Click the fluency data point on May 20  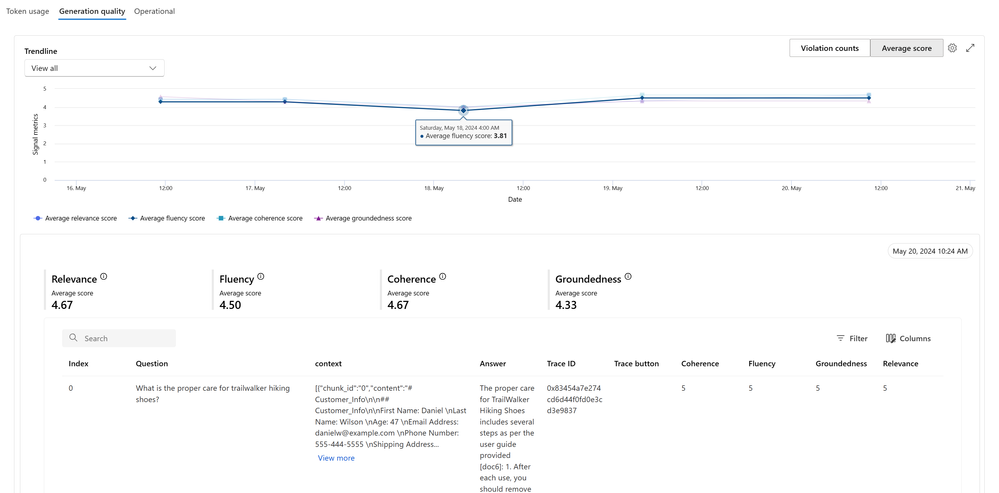869,98
